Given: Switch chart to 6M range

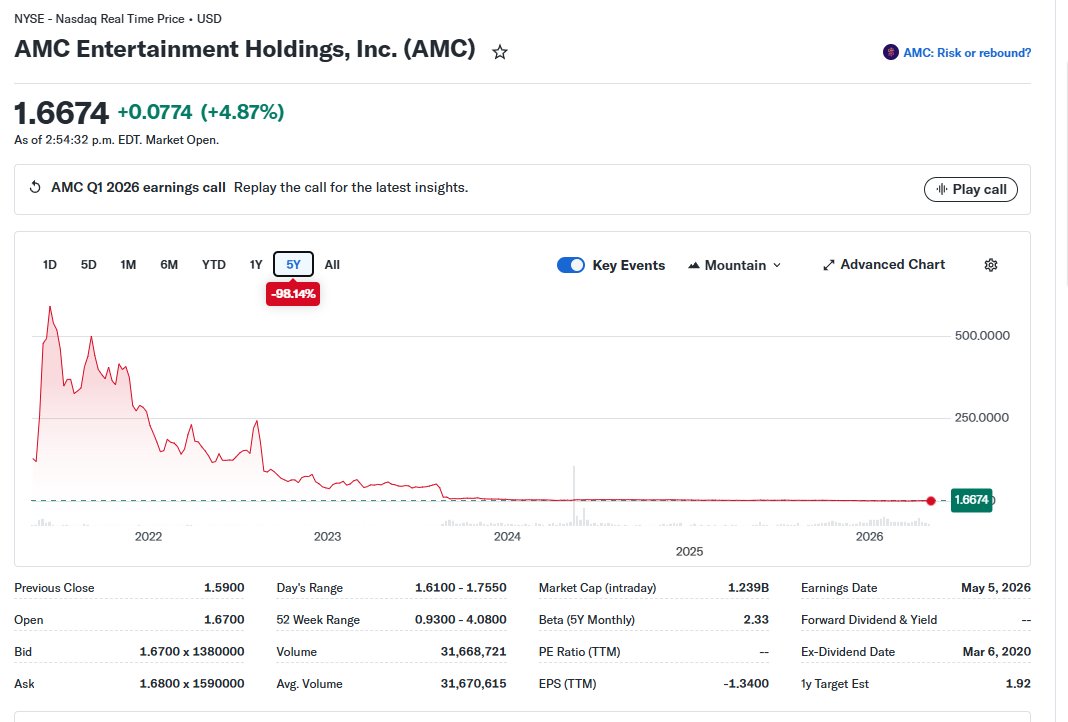Looking at the screenshot, I should [x=169, y=264].
